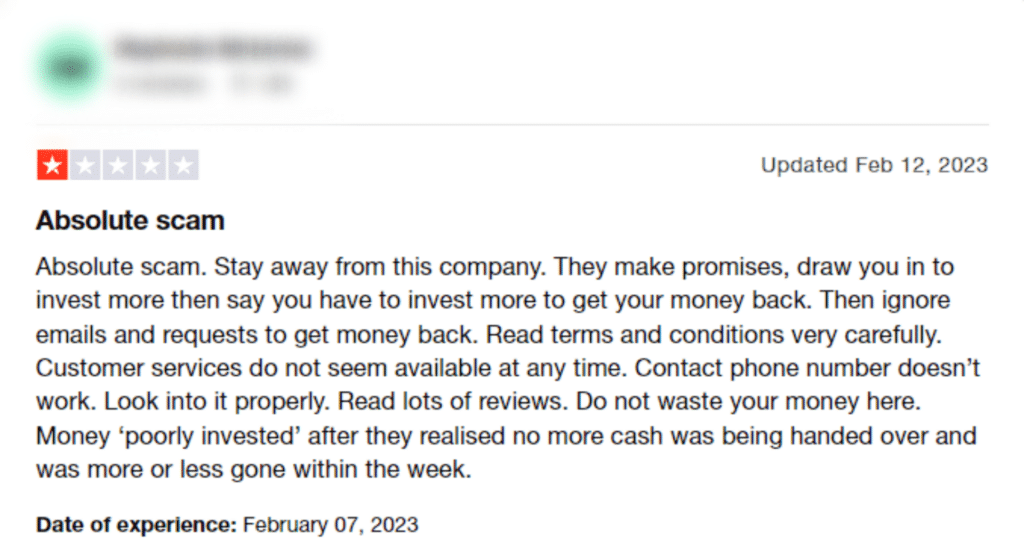Click the "February 07, 2023" experience date
Viewport: 1024px width, 549px height.
pyautogui.click(x=330, y=525)
